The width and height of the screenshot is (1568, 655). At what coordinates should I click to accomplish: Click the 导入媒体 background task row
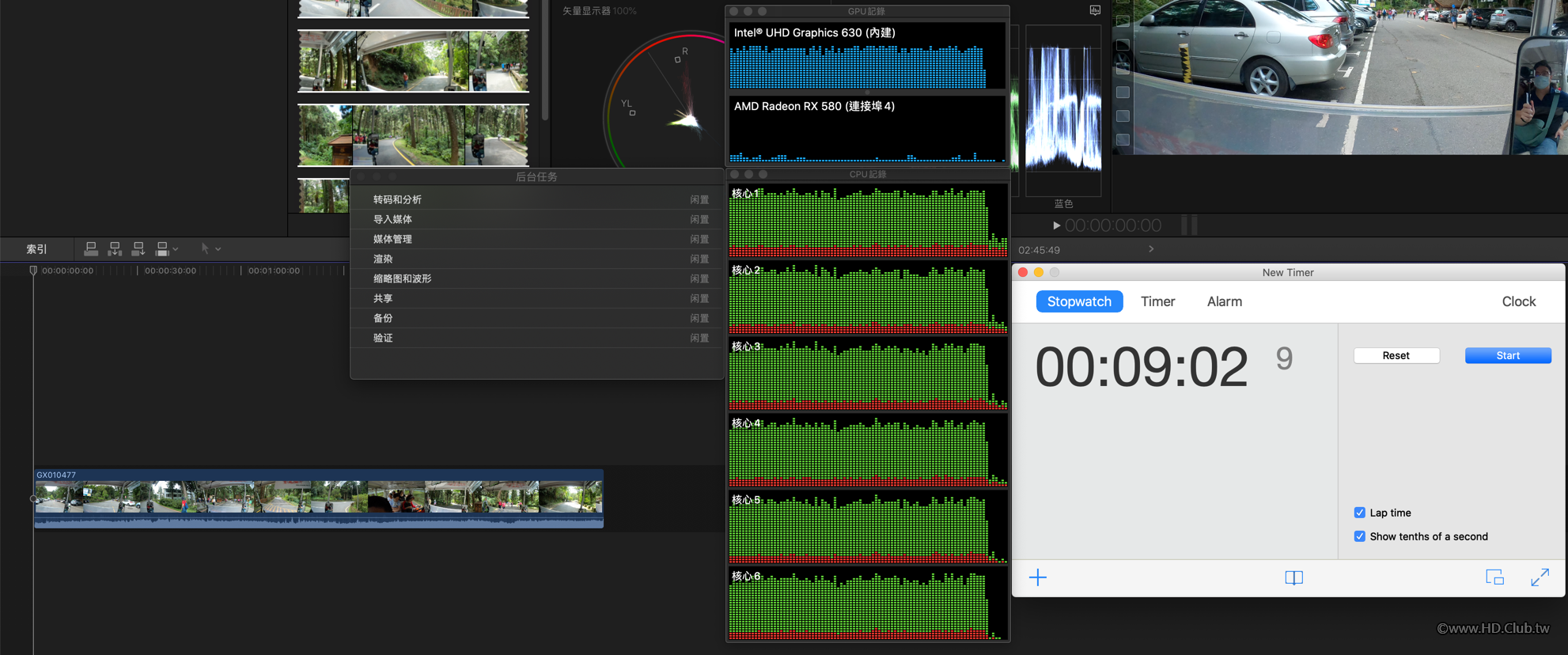537,219
